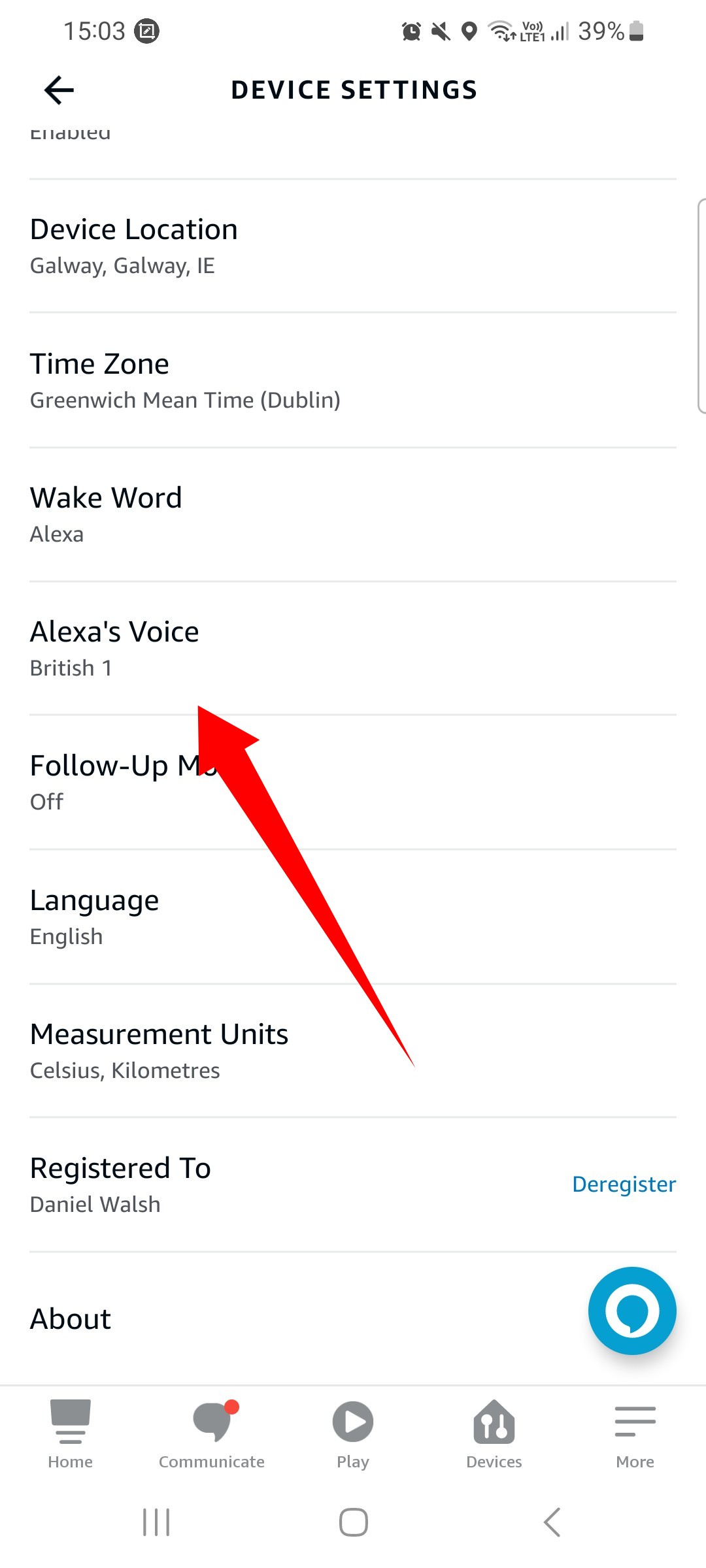Tap the Android back navigation chevron
The height and width of the screenshot is (1568, 706).
click(552, 1522)
